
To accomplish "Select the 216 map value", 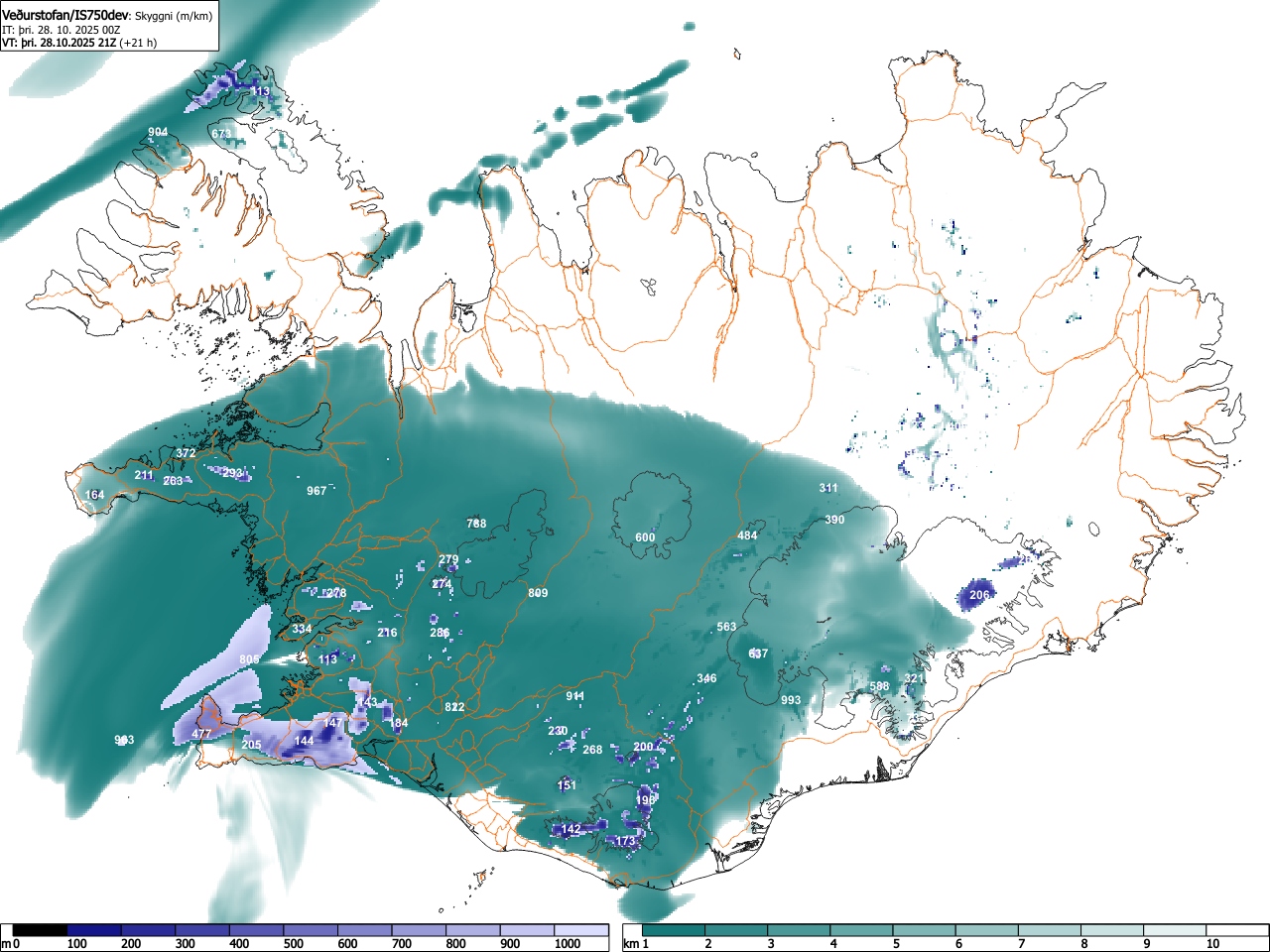I will [x=387, y=633].
